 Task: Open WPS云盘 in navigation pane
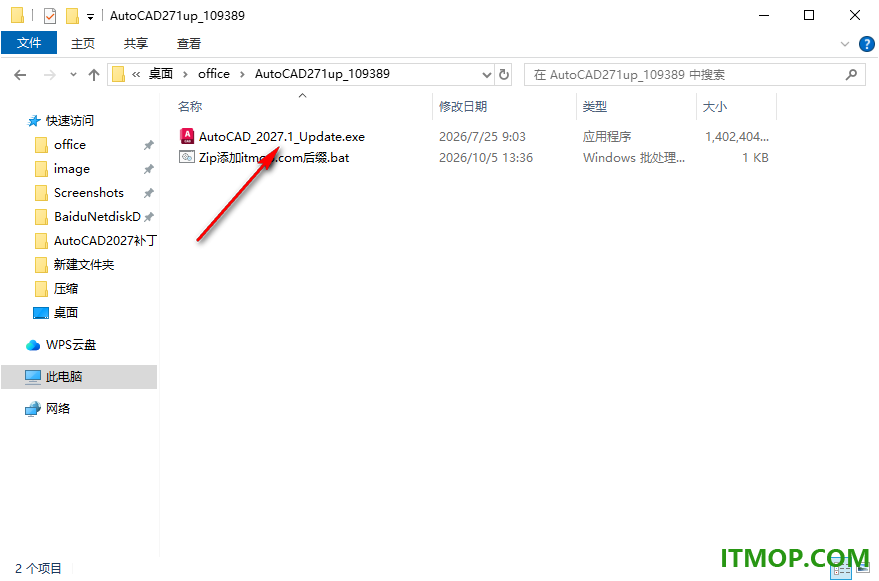point(71,345)
